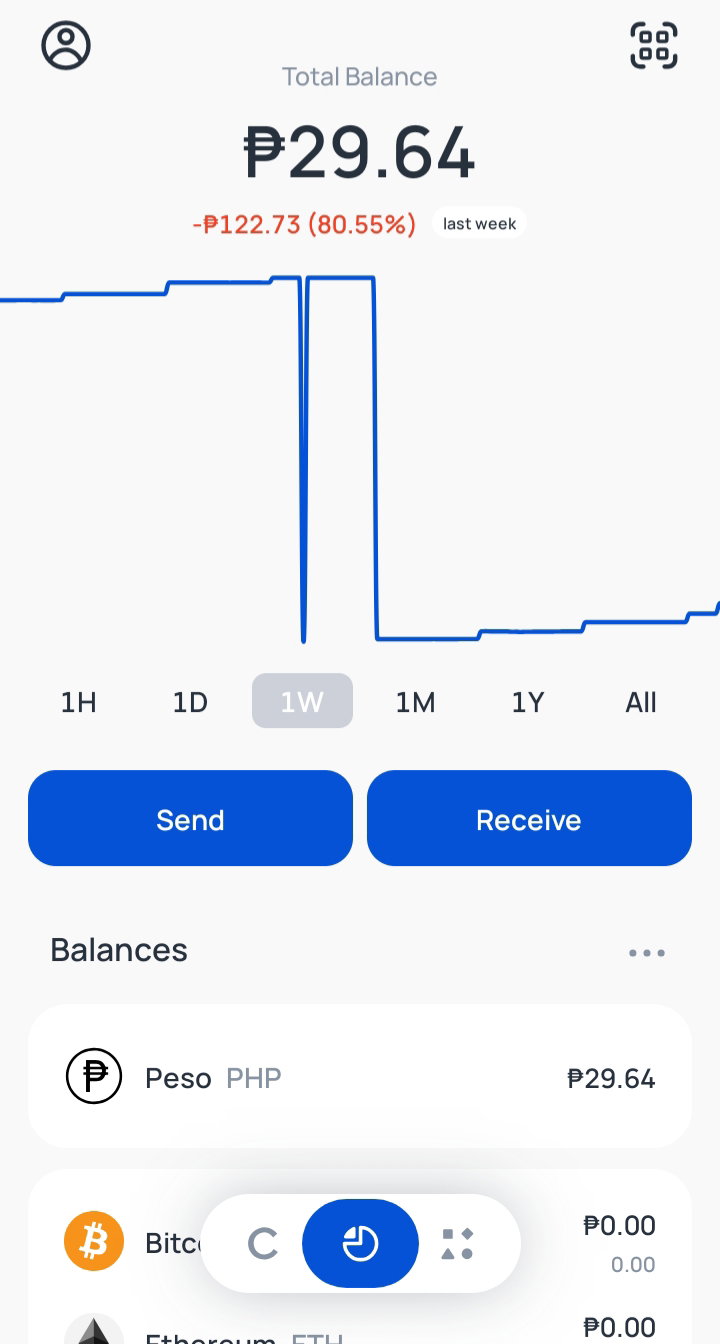Select the 1W chart range
Viewport: 720px width, 1344px height.
pos(302,701)
